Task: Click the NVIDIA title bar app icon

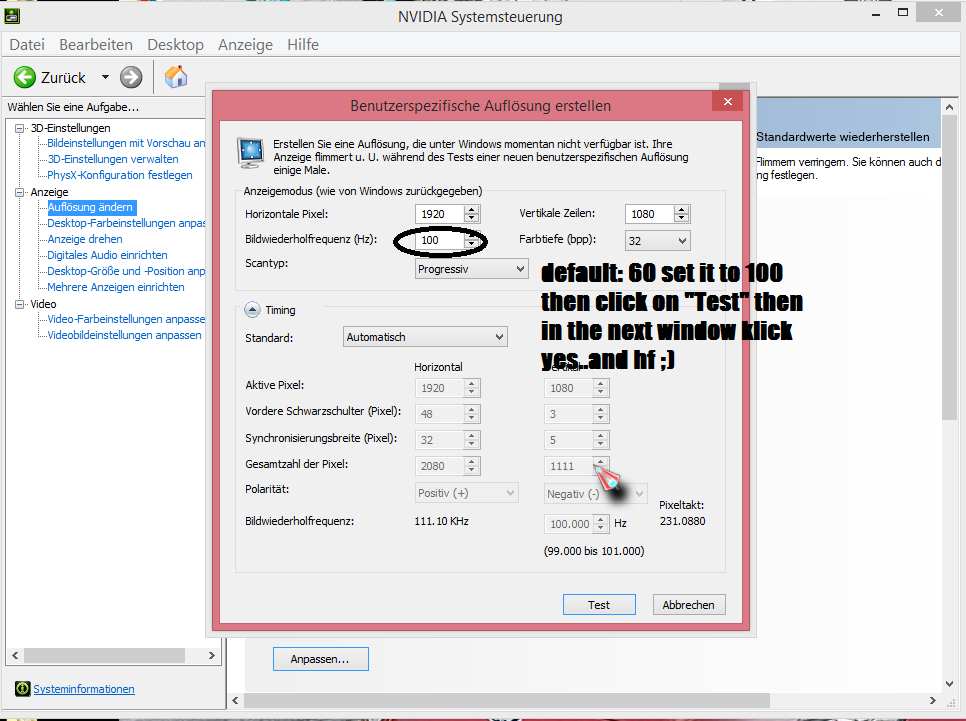Action: [x=12, y=16]
